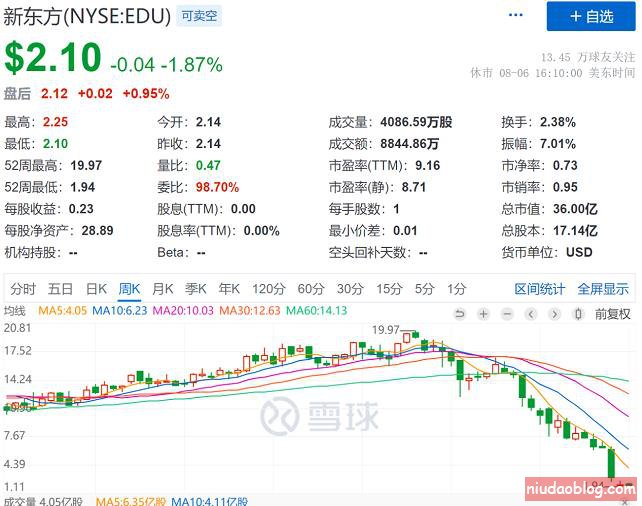642x506 pixels.
Task: Switch to the 日K tab
Action: click(x=96, y=289)
